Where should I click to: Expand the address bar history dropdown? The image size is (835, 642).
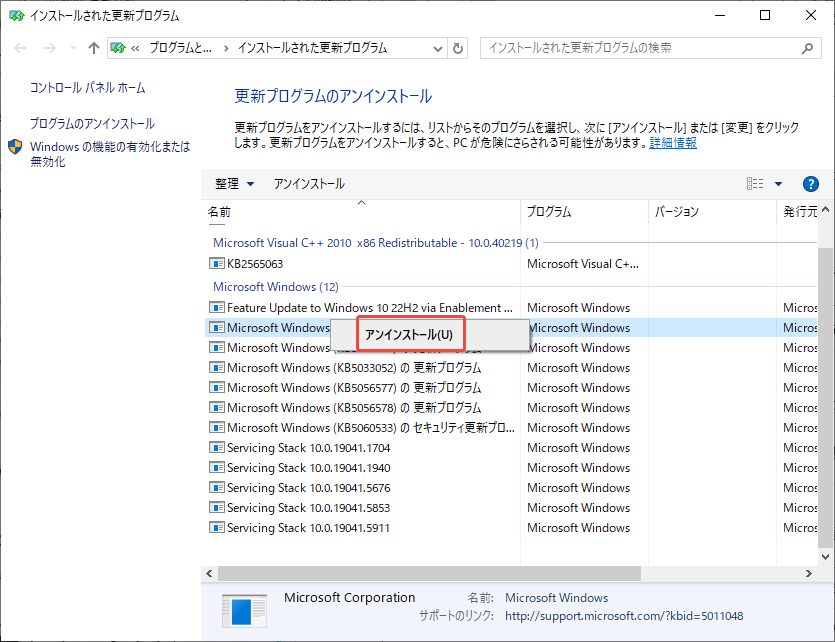coord(438,49)
